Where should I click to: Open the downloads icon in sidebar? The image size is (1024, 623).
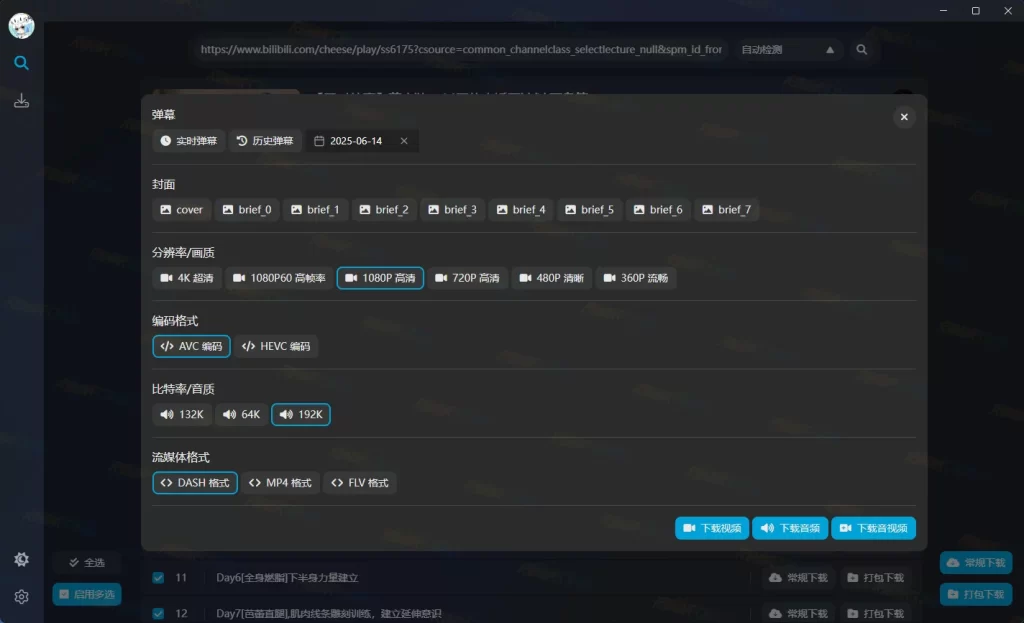tap(21, 101)
